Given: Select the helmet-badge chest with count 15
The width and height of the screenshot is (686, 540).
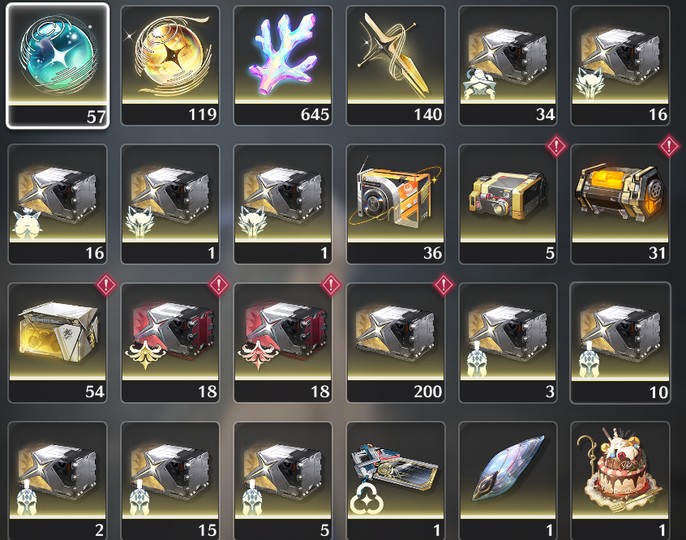Looking at the screenshot, I should pos(170,480).
